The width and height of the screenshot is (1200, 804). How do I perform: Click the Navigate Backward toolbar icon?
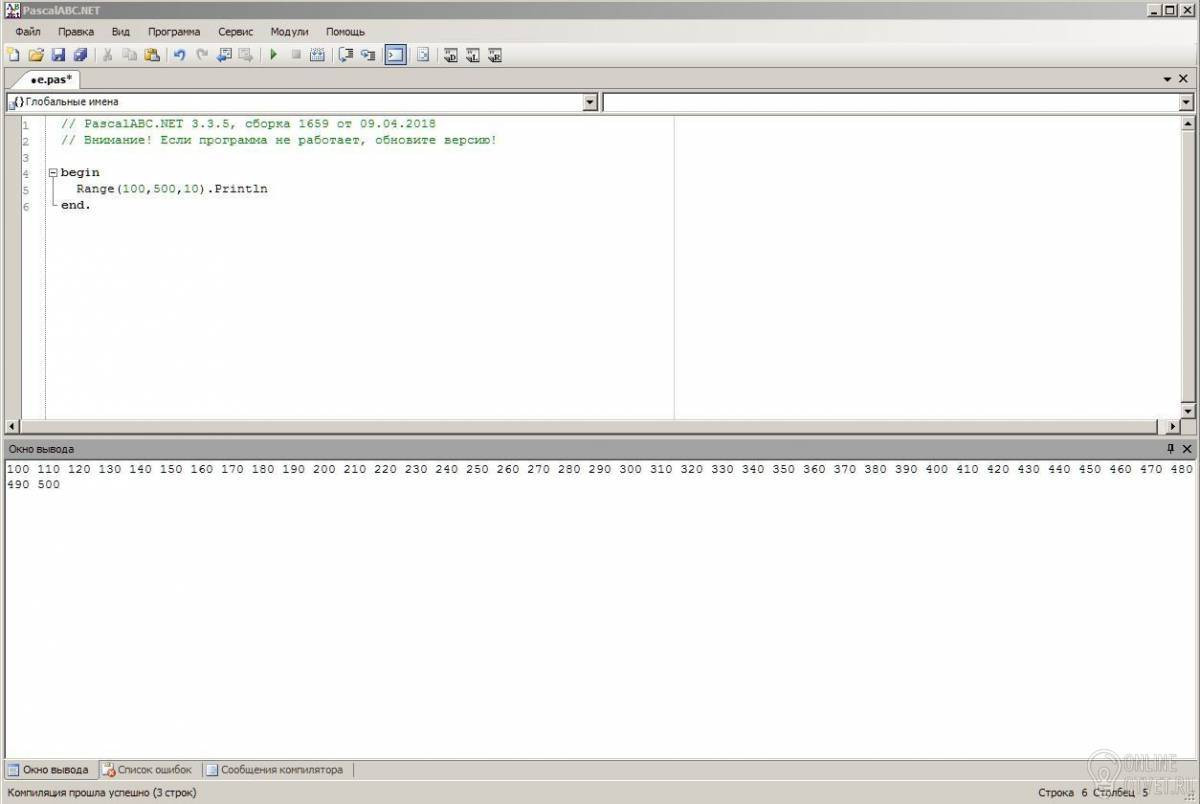[224, 55]
